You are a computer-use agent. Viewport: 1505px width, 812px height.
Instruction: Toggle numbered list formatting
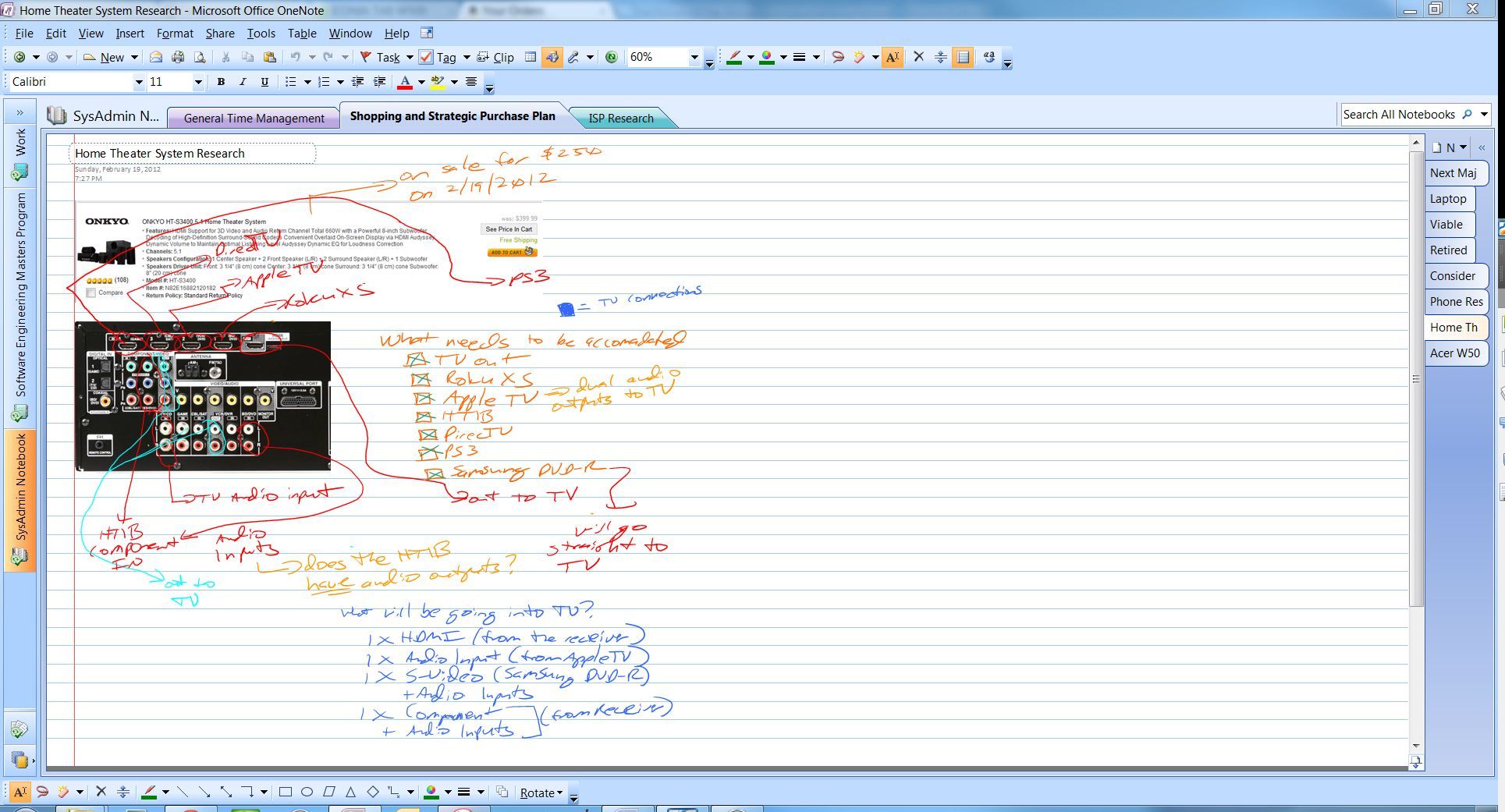(324, 82)
